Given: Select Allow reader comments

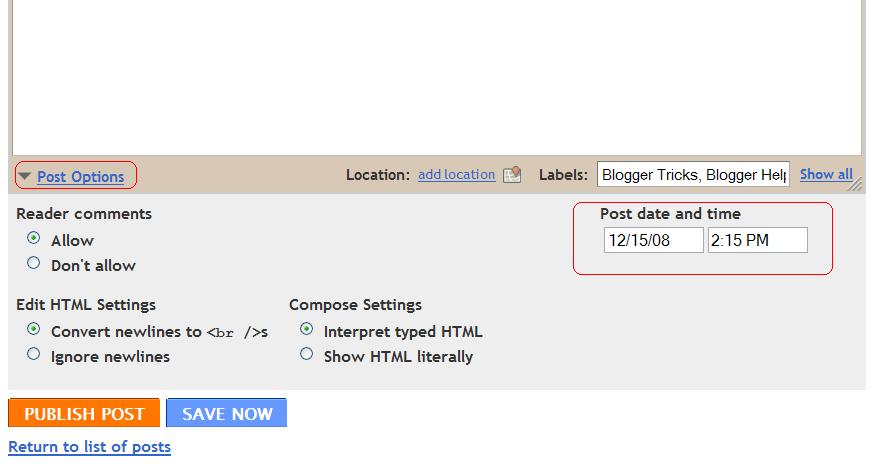Looking at the screenshot, I should (x=34, y=238).
